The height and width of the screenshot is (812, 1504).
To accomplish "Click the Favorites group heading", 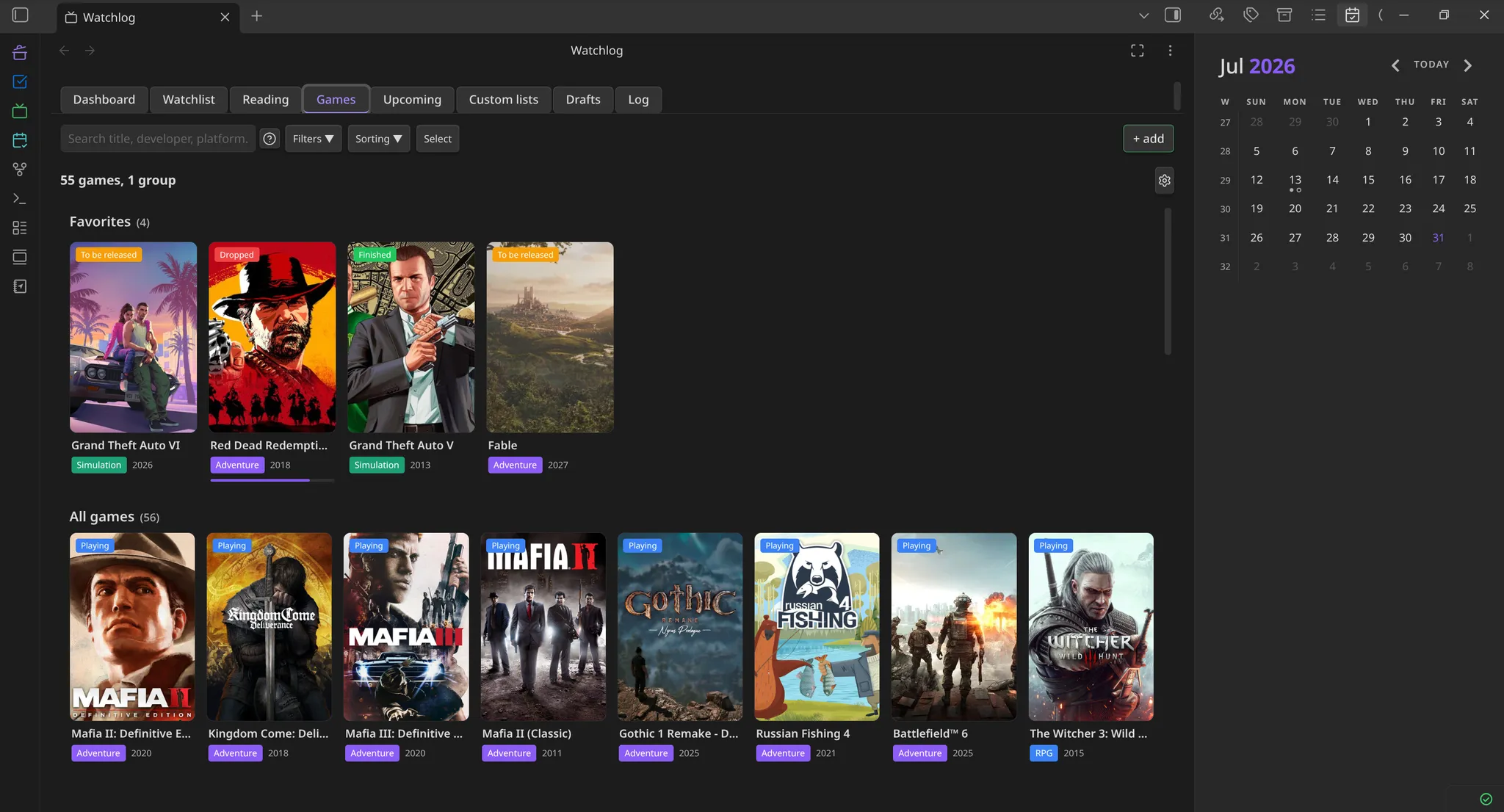I will pyautogui.click(x=109, y=222).
